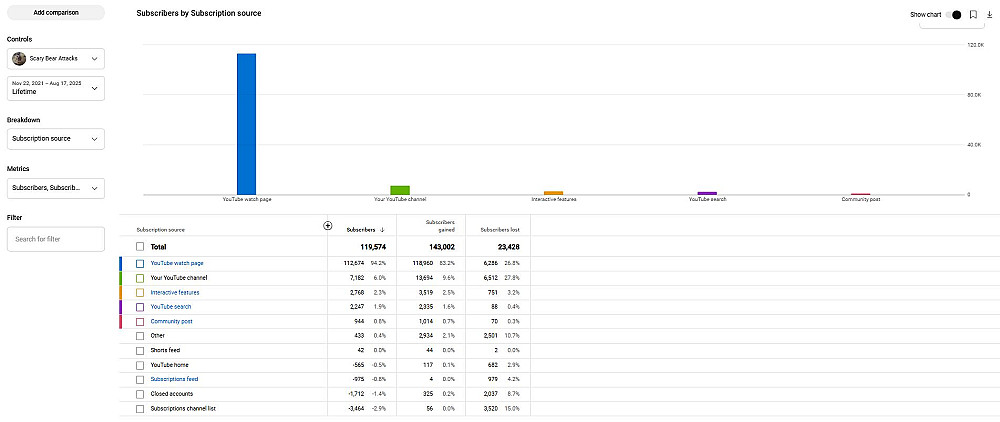The width and height of the screenshot is (1000, 422).
Task: Open the Subscribers metrics dropdown
Action: [56, 188]
